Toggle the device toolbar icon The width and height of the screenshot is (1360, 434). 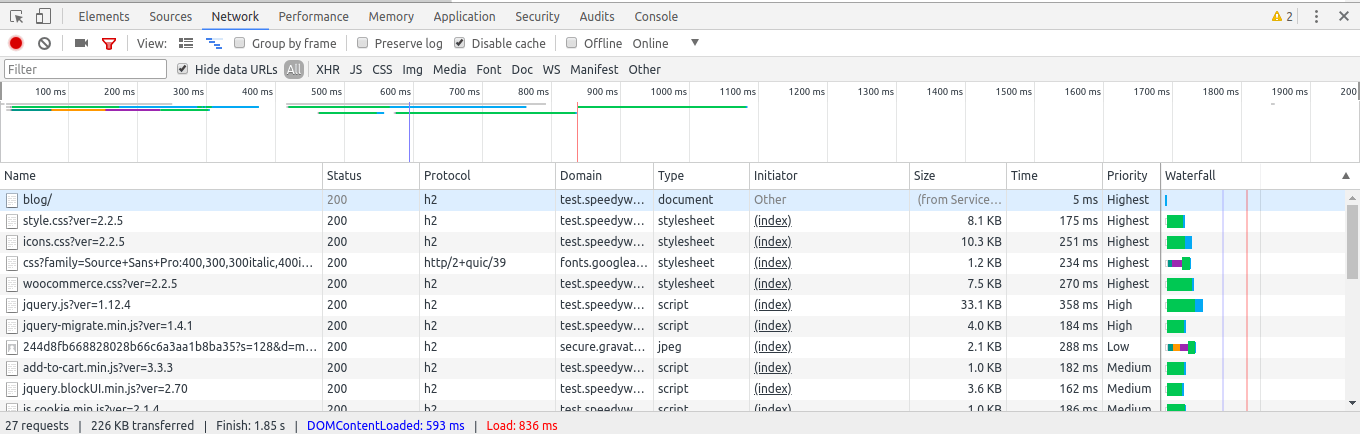click(x=43, y=16)
